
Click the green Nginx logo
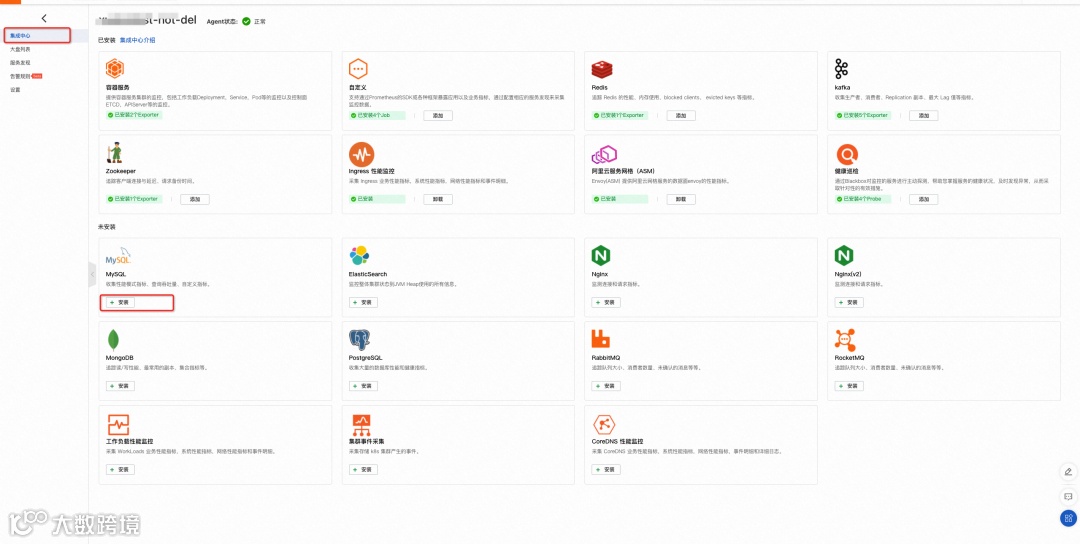(x=601, y=256)
